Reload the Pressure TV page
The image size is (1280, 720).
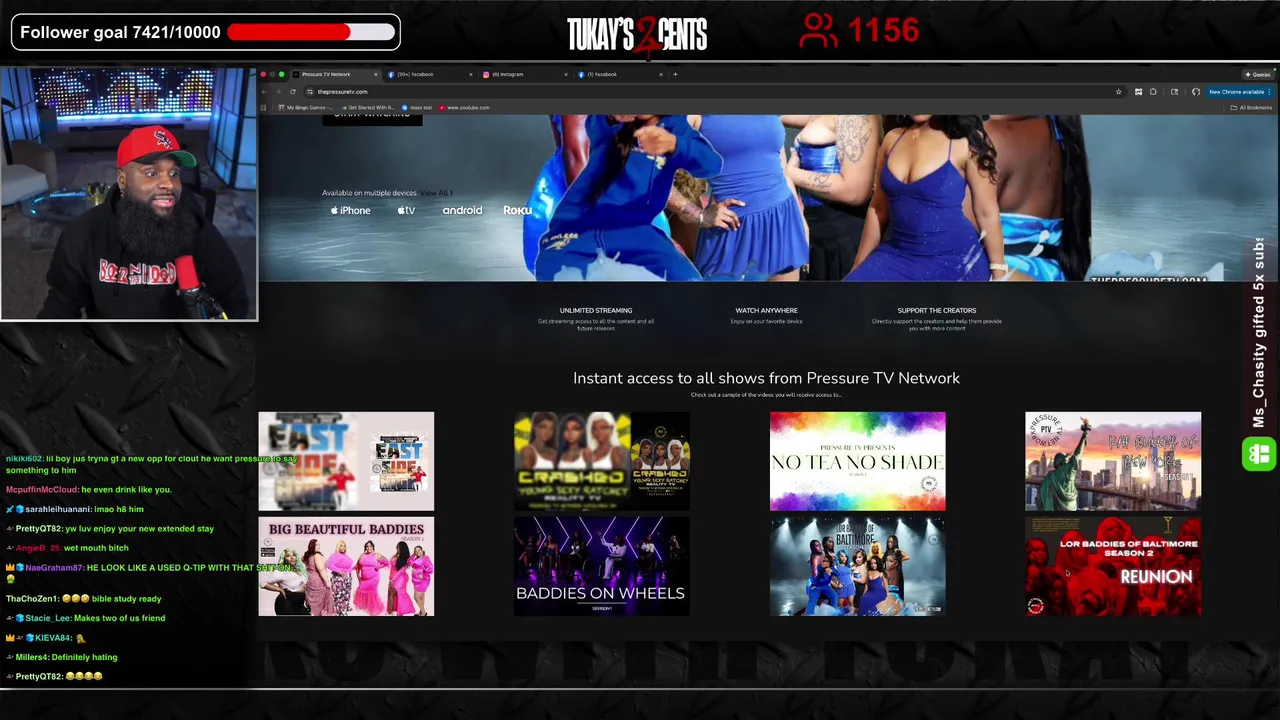pos(293,92)
